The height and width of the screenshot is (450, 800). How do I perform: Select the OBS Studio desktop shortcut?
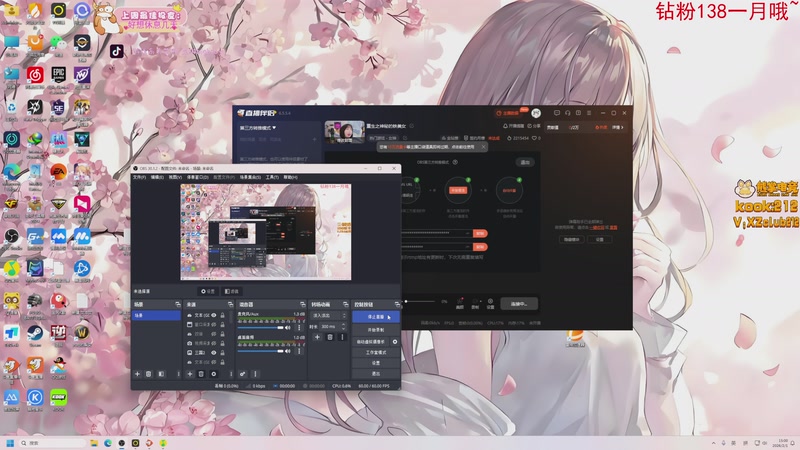pos(11,237)
